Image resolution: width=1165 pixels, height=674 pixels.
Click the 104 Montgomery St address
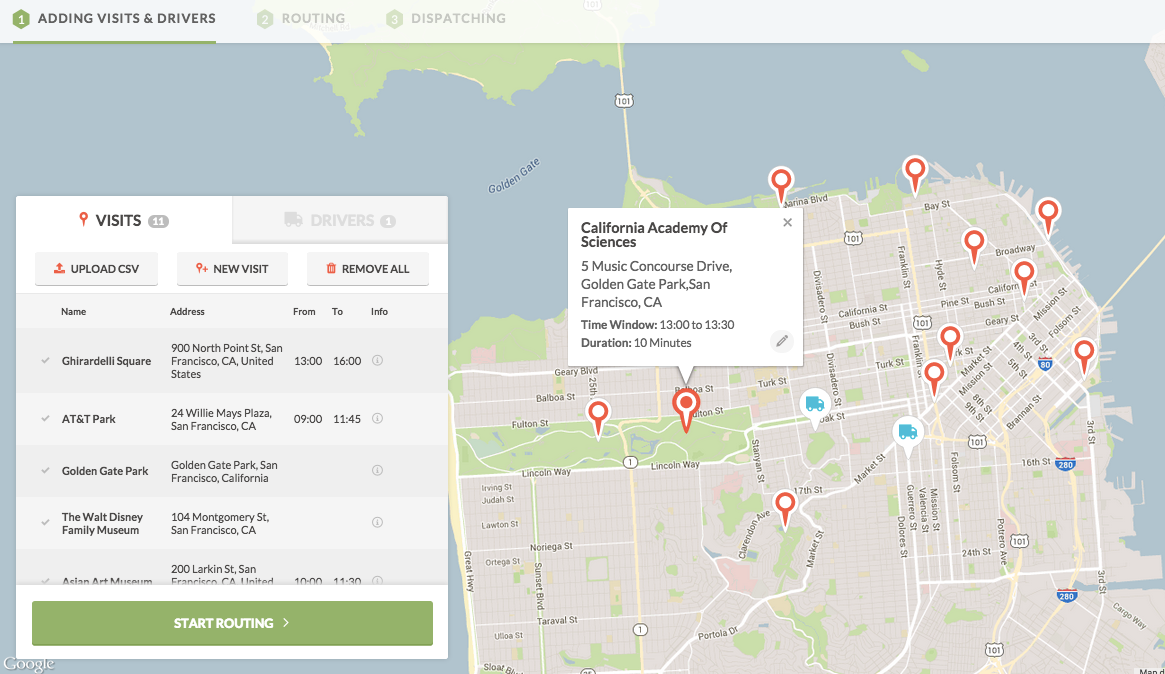[220, 523]
